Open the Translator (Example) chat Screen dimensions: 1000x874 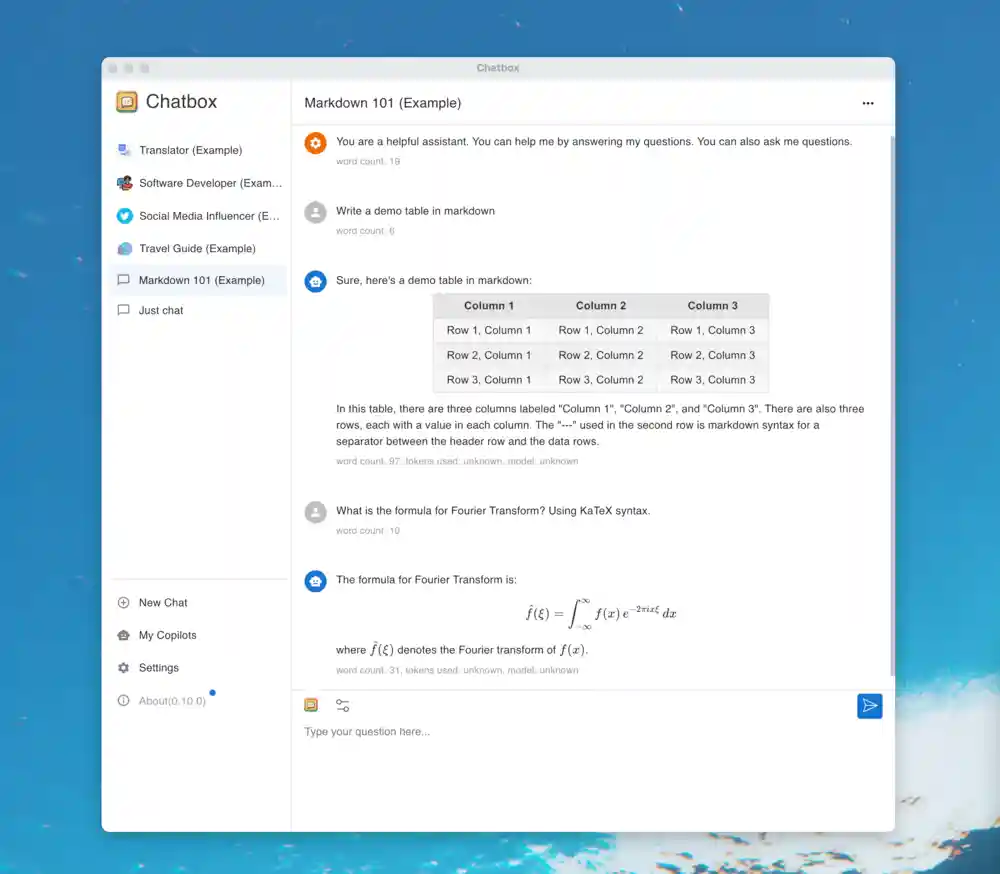198,150
